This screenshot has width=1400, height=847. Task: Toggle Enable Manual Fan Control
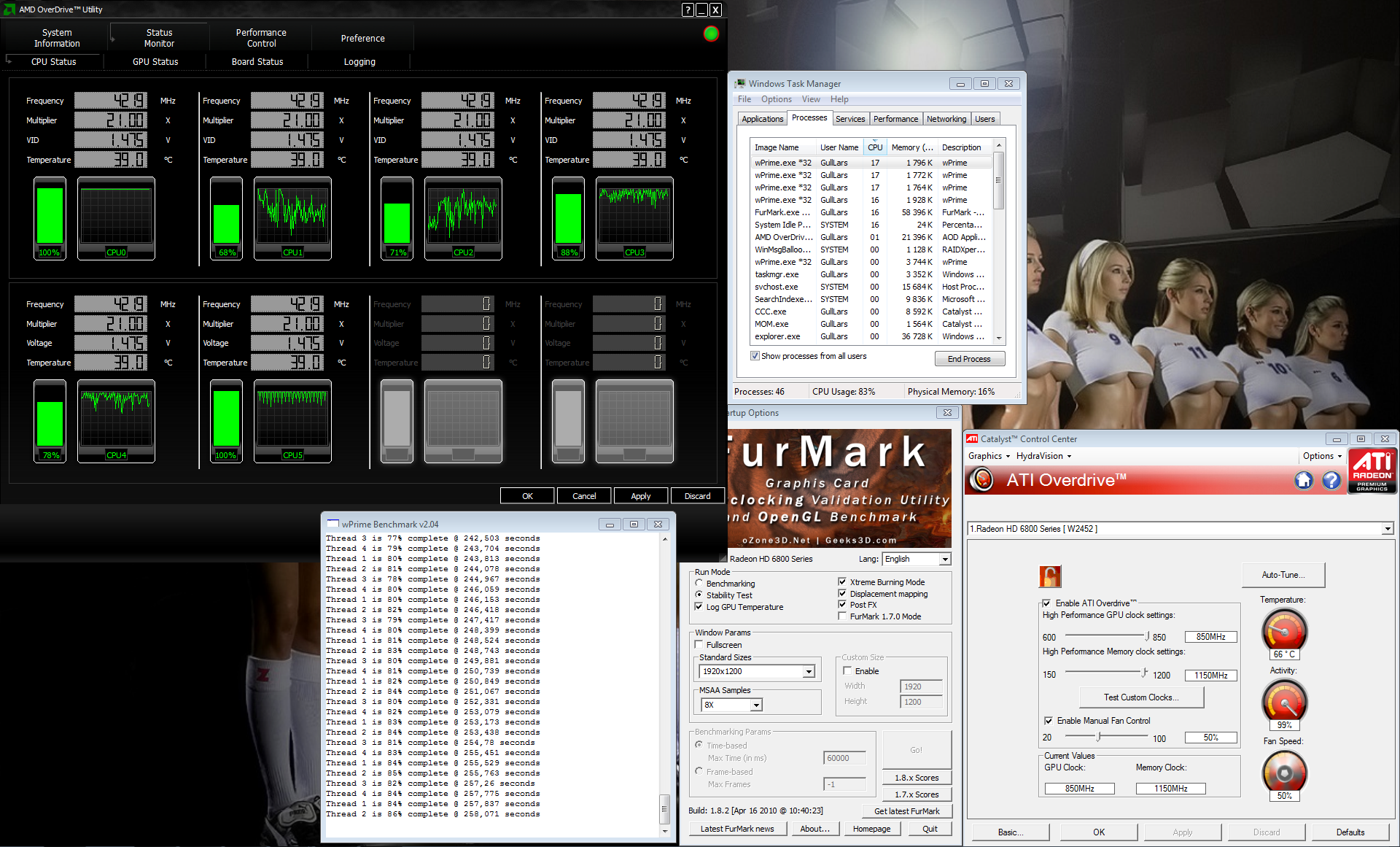(1049, 721)
